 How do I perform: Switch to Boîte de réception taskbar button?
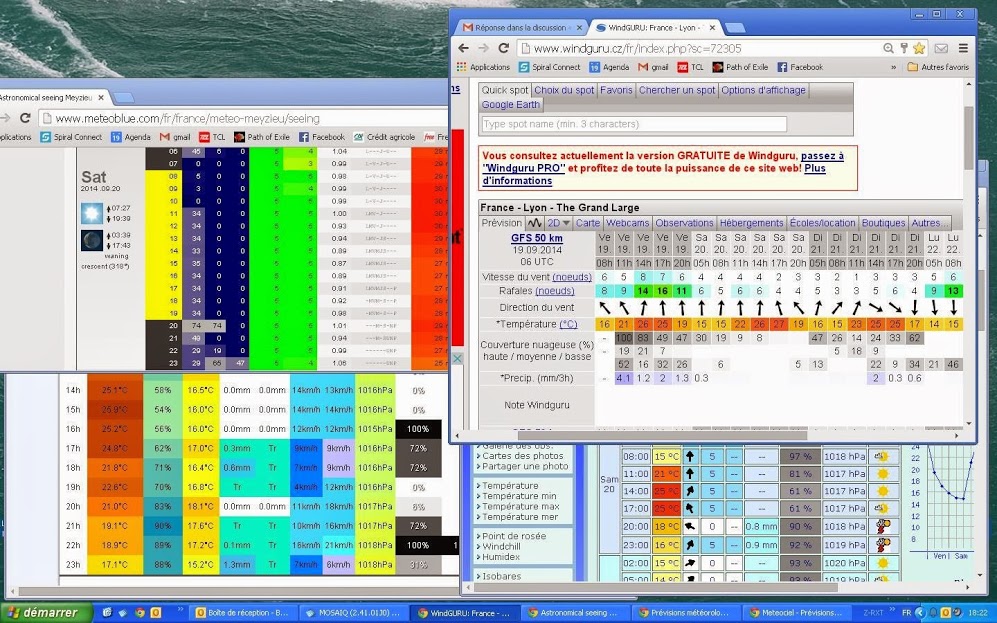tap(243, 613)
